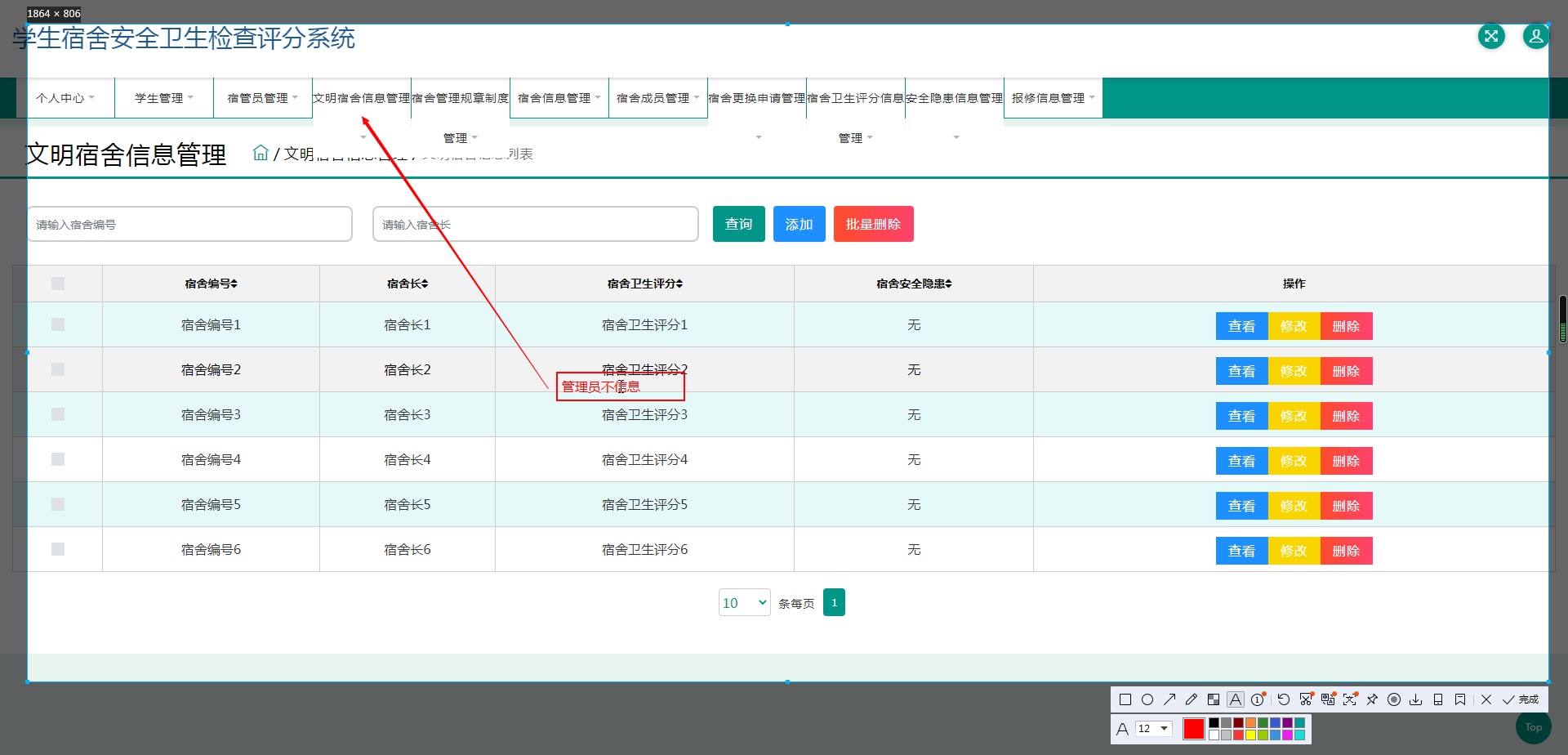The image size is (1568, 755).
Task: Click 修改 for 宿舍编号3 row
Action: tap(1294, 416)
